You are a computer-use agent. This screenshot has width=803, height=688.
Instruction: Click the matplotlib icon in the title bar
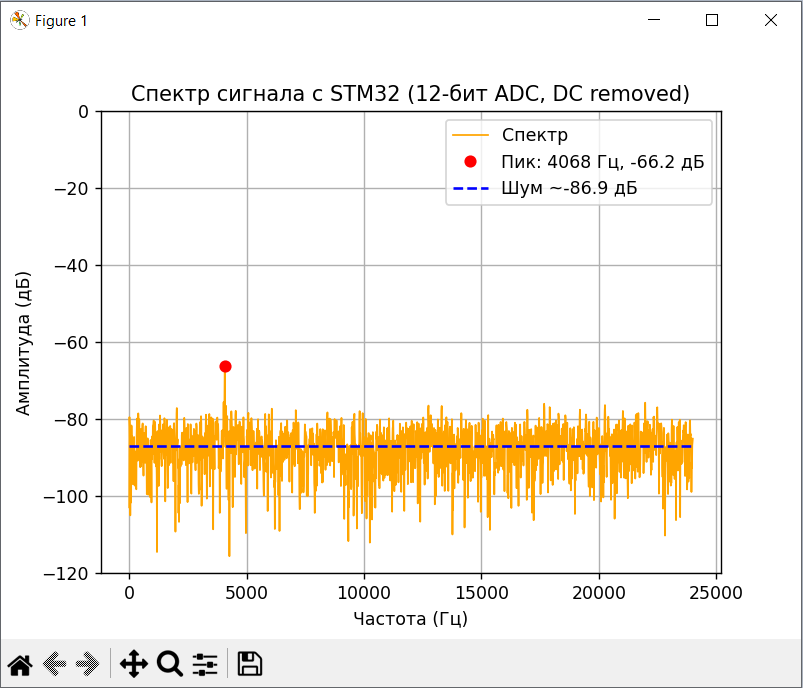click(19, 20)
